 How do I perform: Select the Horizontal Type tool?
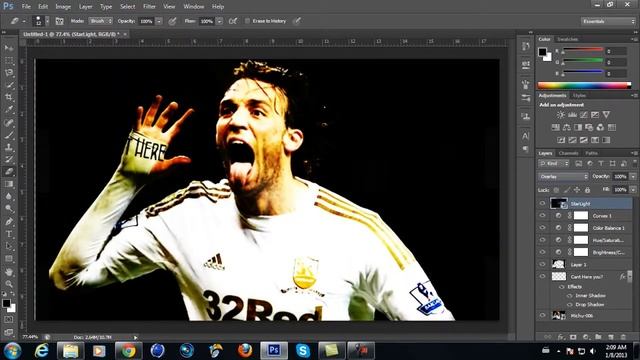pos(9,234)
